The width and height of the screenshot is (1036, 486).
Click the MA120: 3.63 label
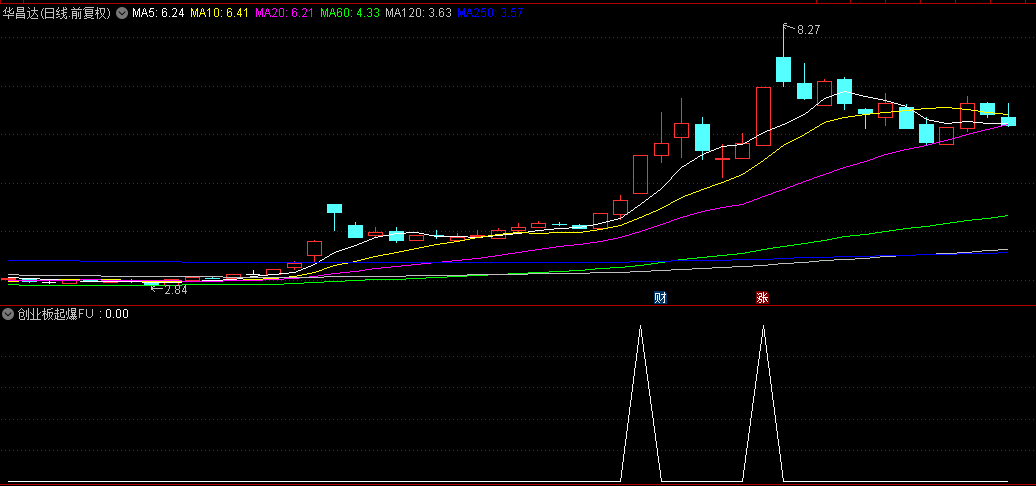(x=418, y=12)
